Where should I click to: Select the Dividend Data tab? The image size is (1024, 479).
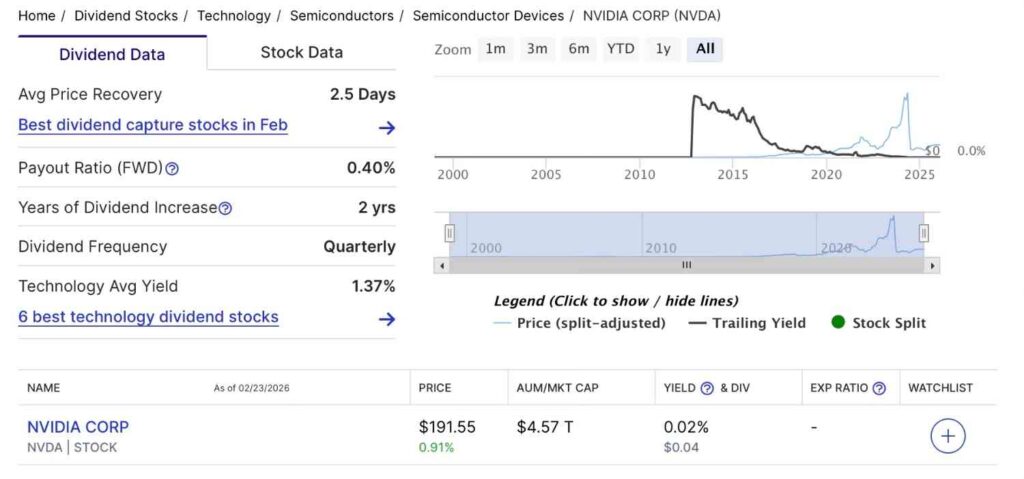(112, 54)
